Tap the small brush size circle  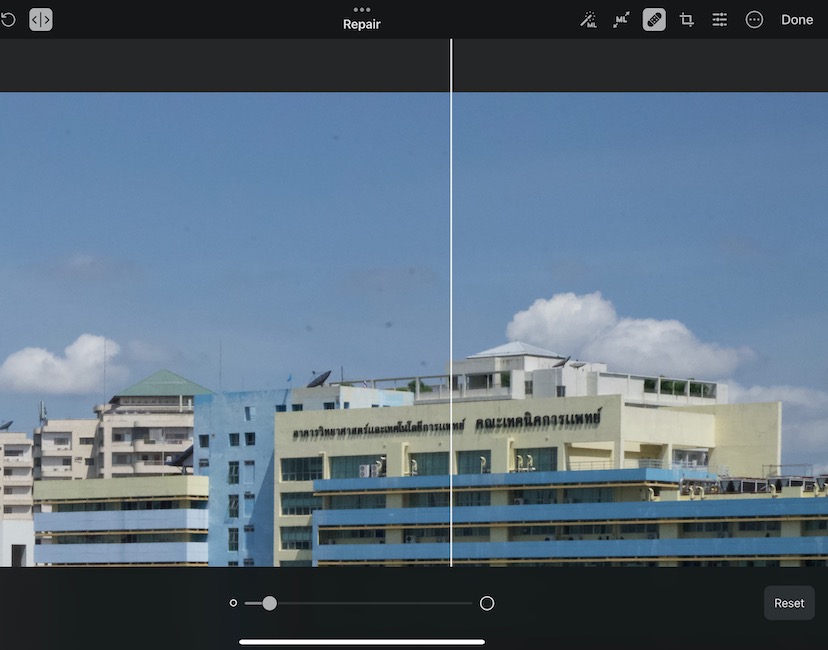233,603
